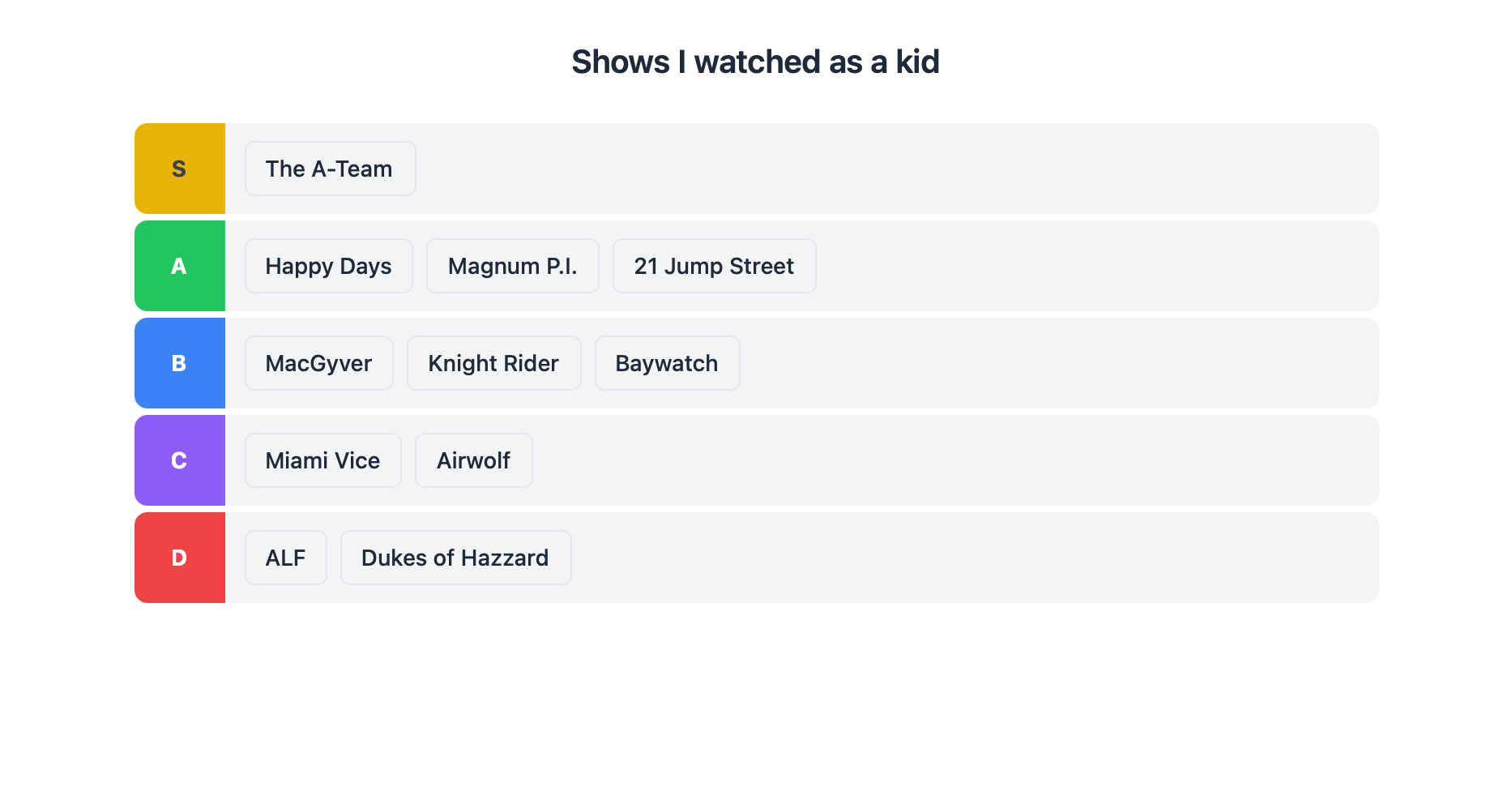Image resolution: width=1512 pixels, height=791 pixels.
Task: Click the red D tier label
Action: (179, 558)
